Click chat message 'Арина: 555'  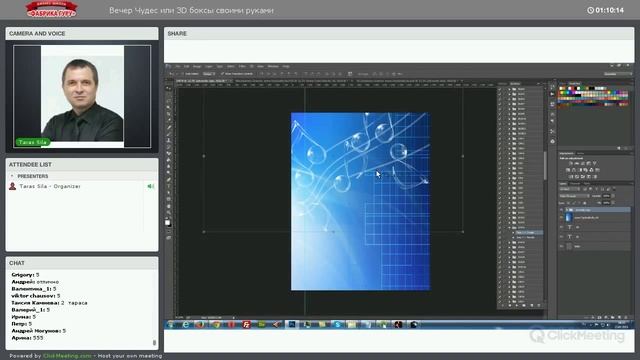coord(27,338)
